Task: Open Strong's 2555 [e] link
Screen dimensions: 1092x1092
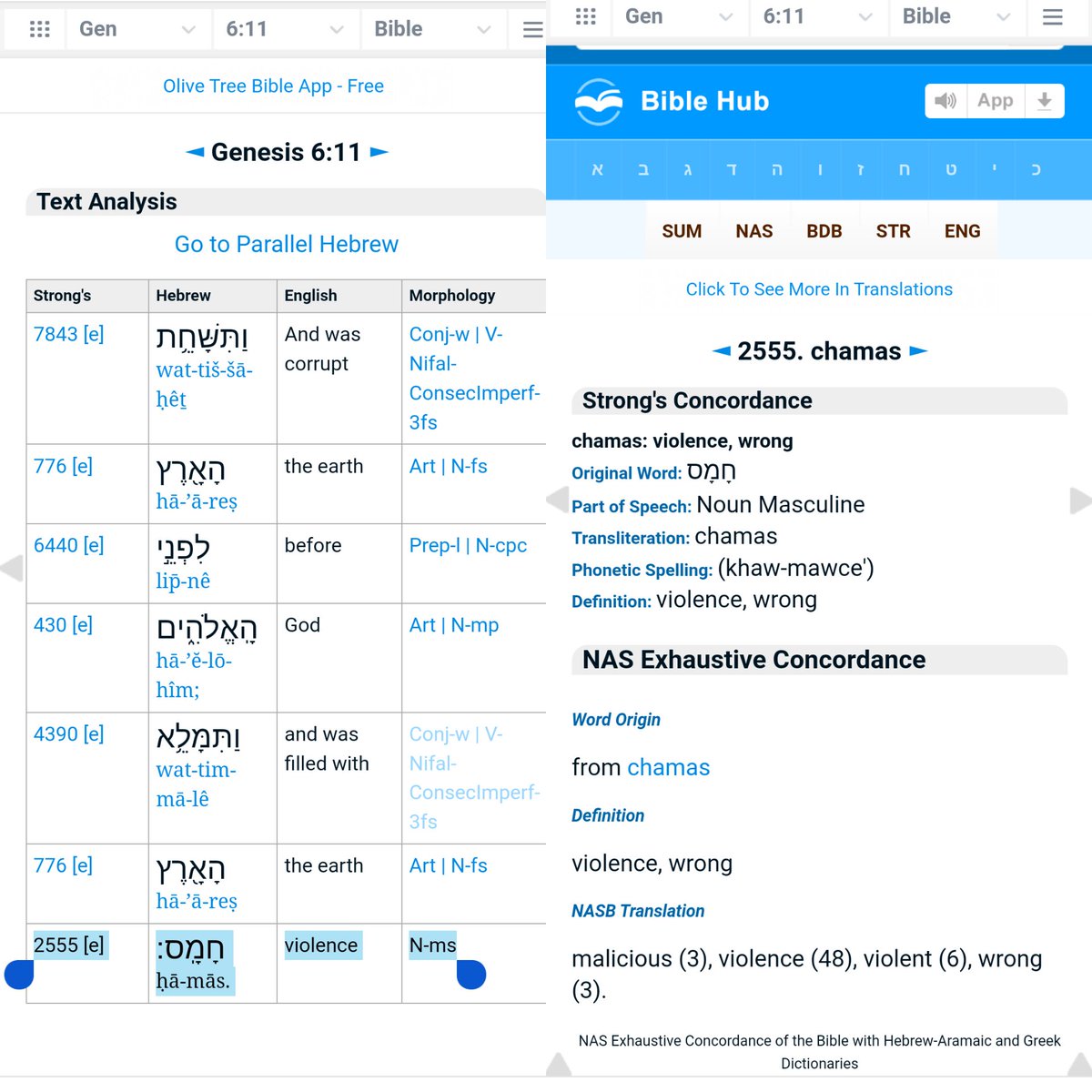Action: click(x=69, y=945)
